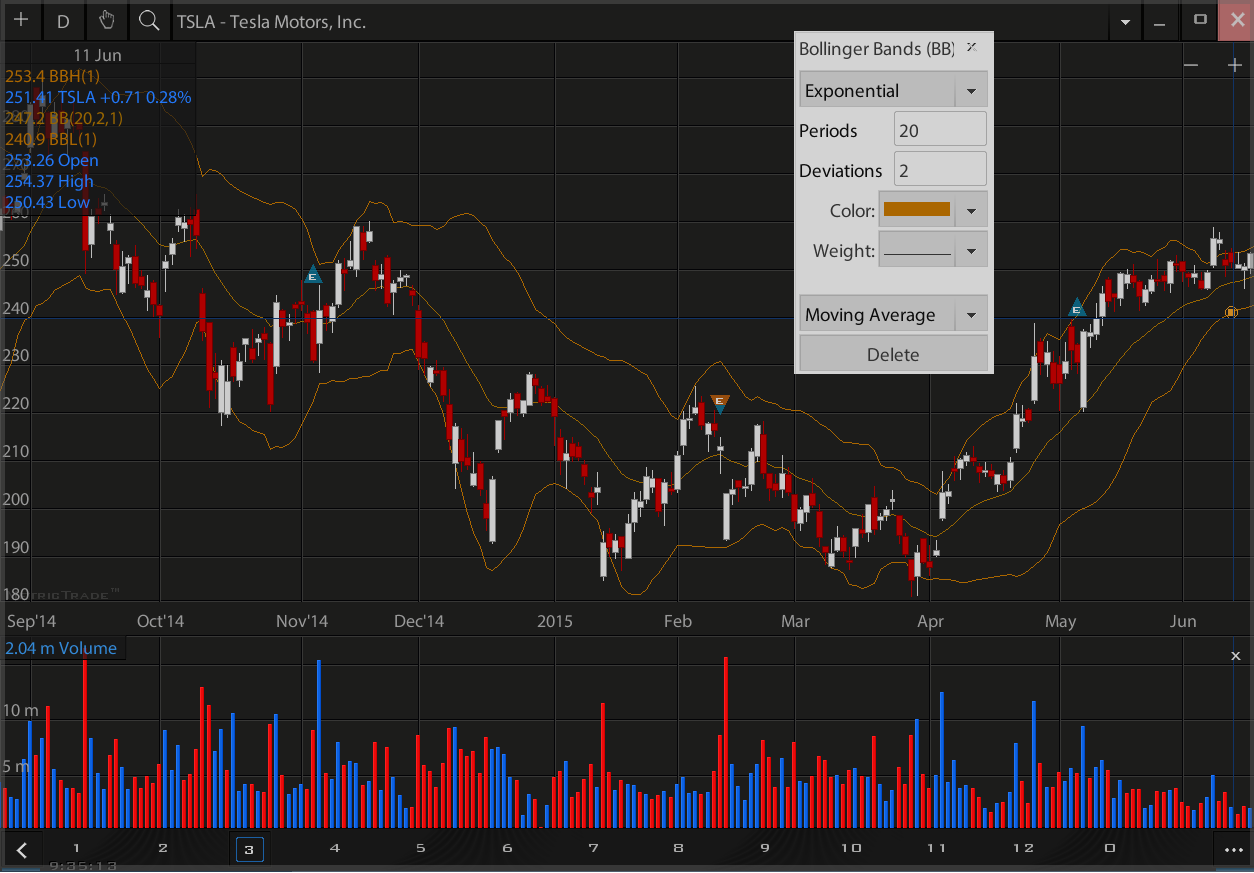
Task: Switch to workspace tab 6
Action: (507, 848)
